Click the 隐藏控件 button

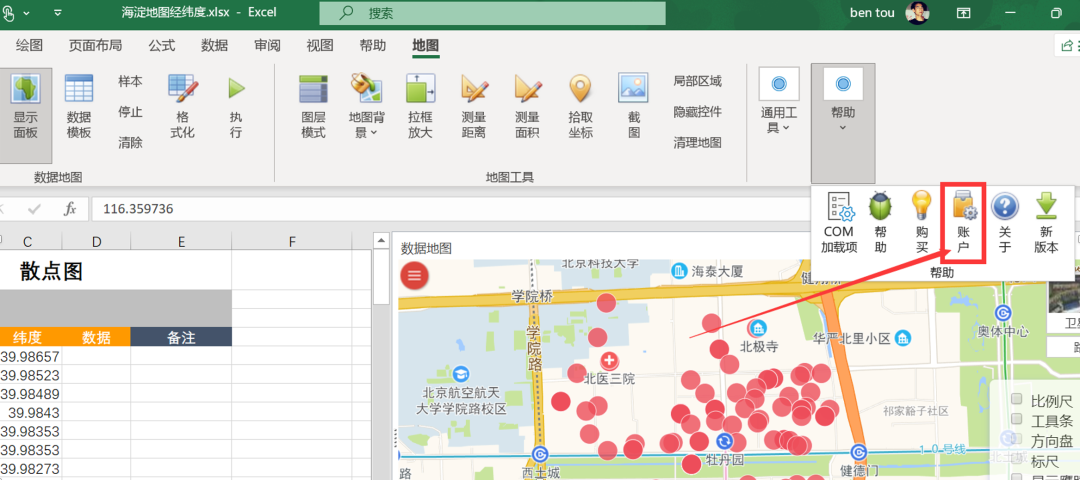click(x=698, y=112)
